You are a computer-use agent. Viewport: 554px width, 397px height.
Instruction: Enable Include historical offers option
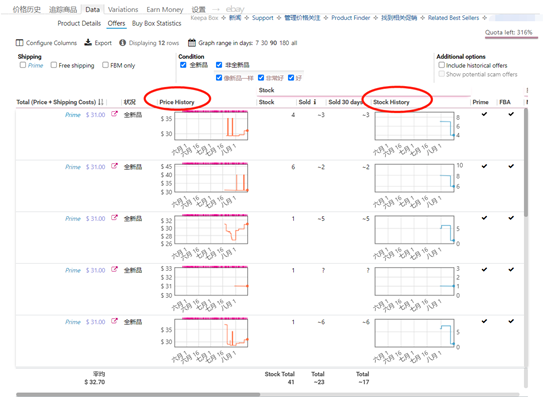pyautogui.click(x=442, y=65)
